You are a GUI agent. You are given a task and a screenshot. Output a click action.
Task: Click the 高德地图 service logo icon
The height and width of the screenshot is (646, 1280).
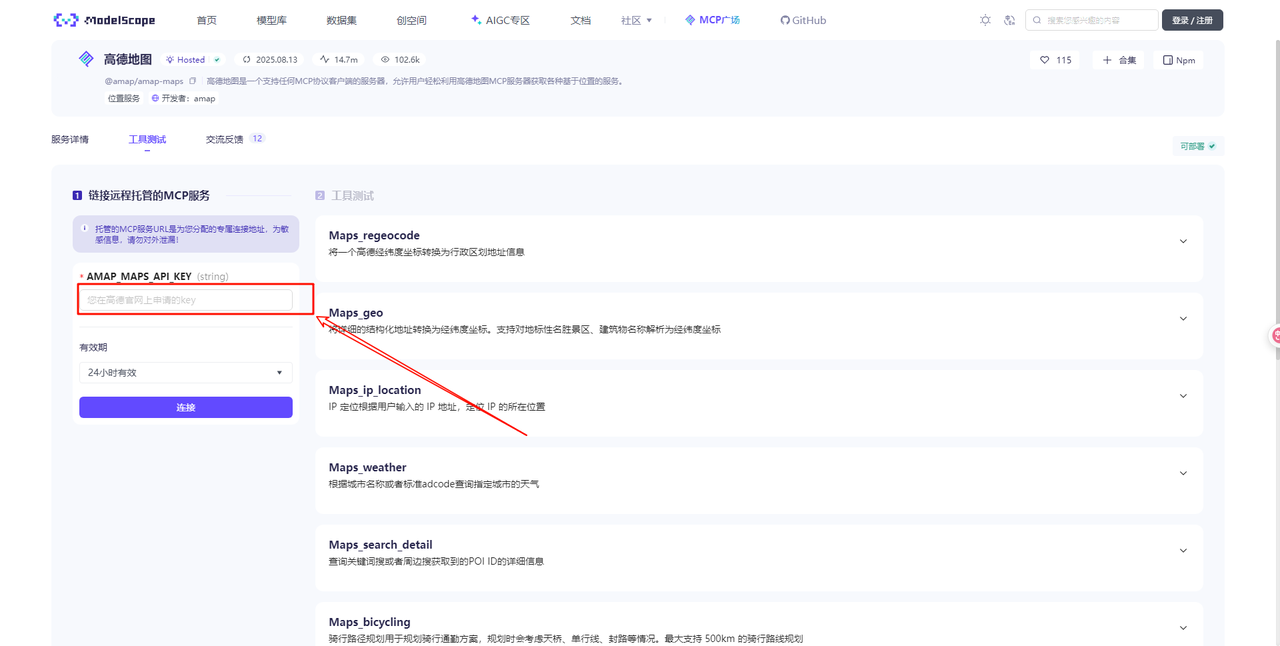87,59
